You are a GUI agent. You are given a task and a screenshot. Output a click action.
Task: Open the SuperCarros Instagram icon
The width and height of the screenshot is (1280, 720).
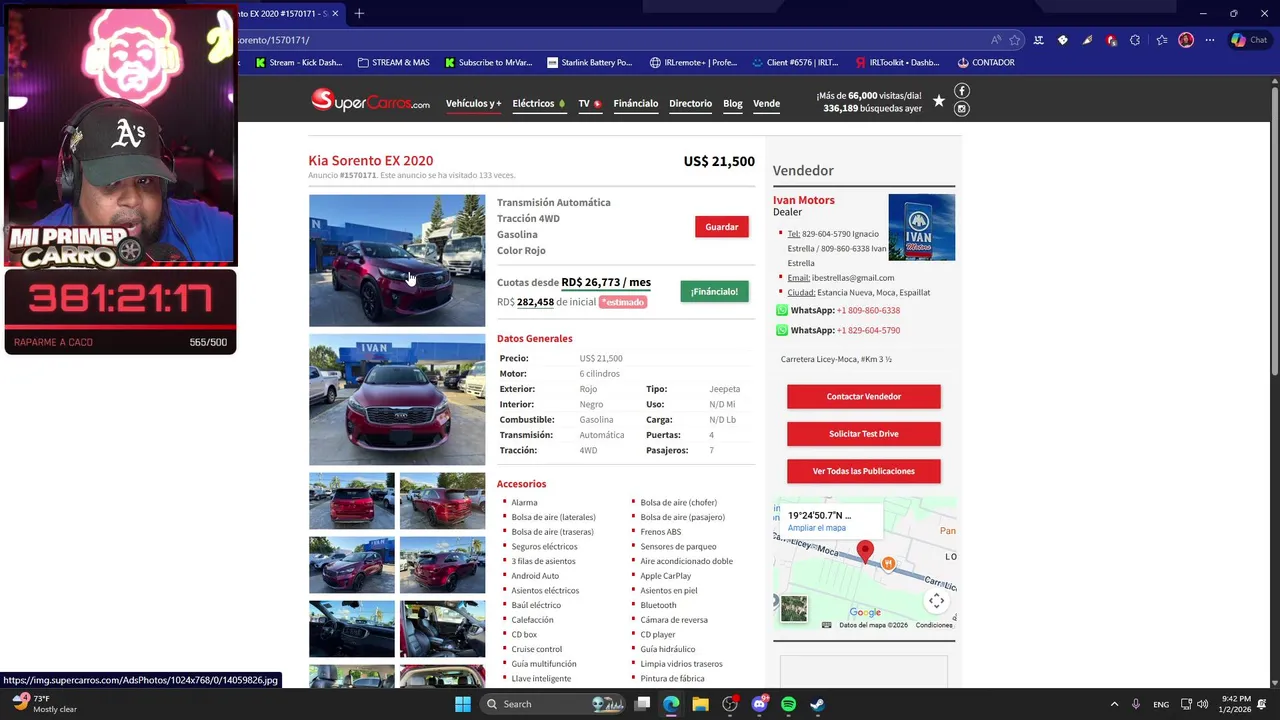pyautogui.click(x=962, y=109)
